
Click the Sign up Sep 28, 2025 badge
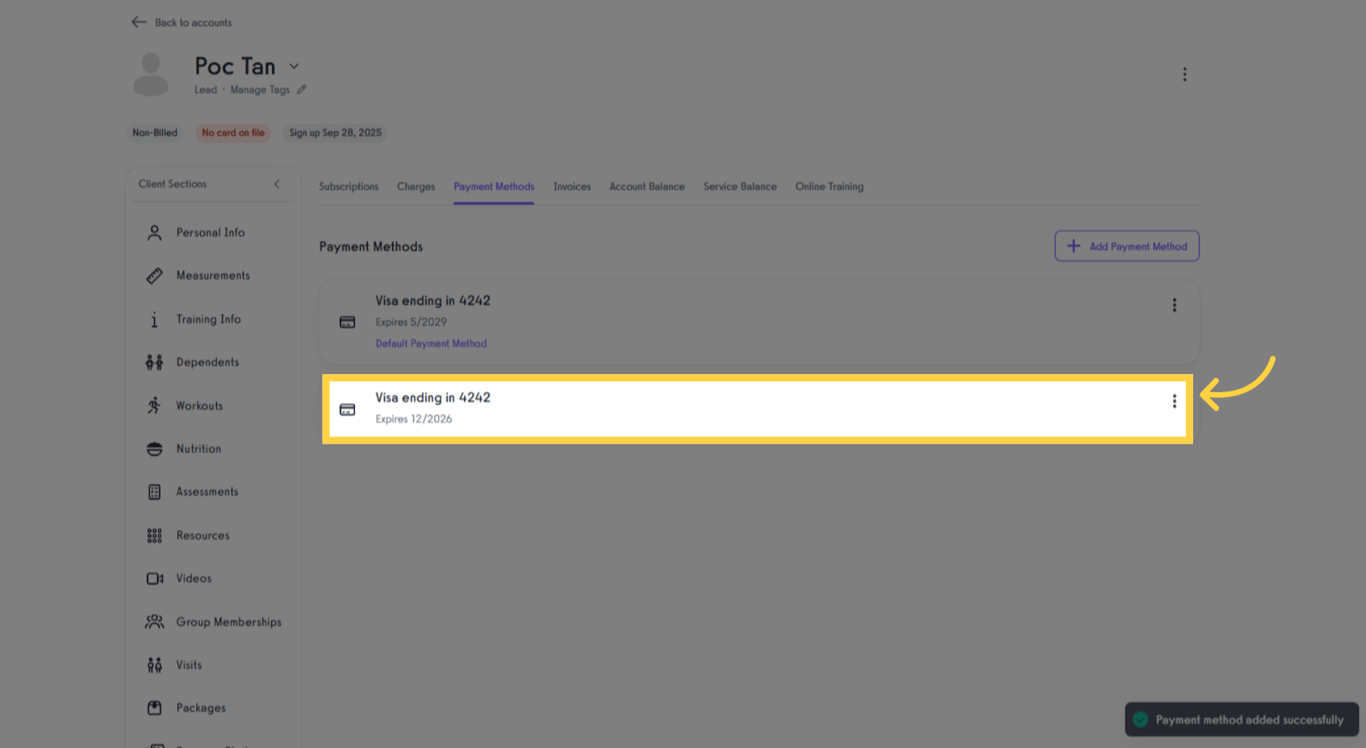[x=335, y=133]
